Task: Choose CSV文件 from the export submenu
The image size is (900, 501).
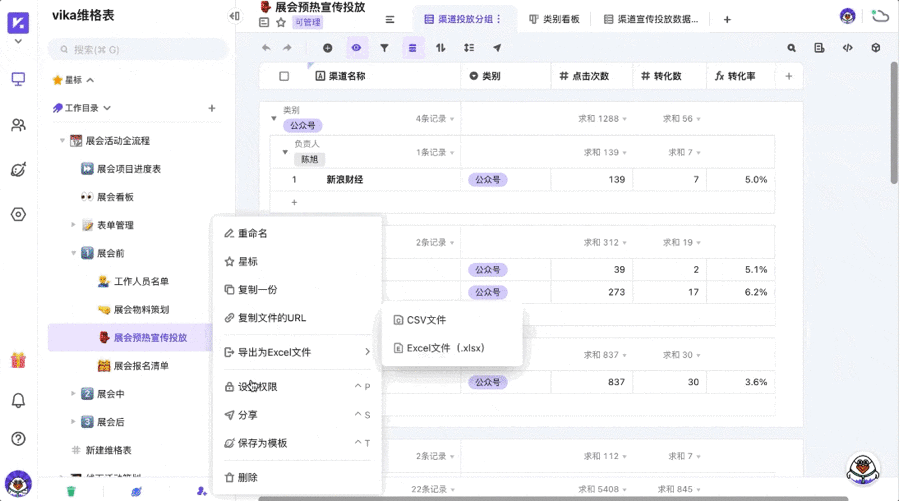Action: coord(426,320)
